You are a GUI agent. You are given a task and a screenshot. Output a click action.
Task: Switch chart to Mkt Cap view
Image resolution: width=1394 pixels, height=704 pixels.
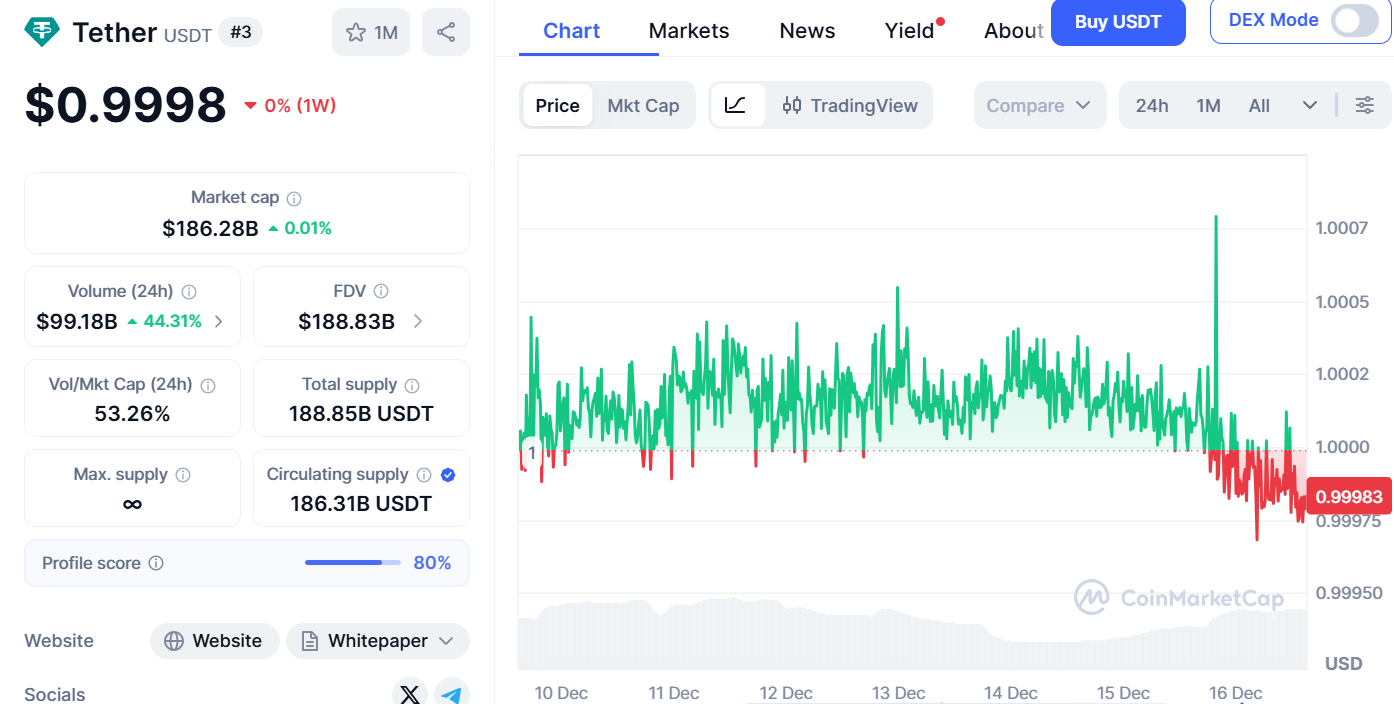pos(643,105)
